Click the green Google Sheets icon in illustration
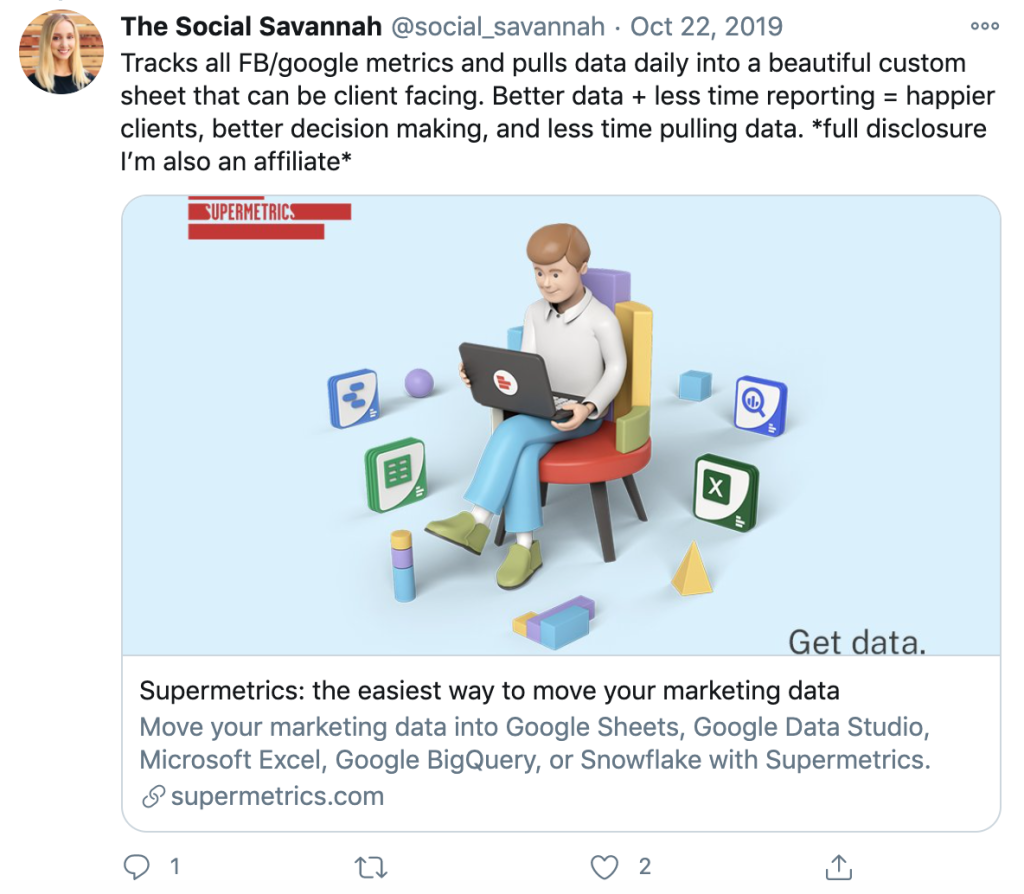The width and height of the screenshot is (1024, 894). (396, 473)
